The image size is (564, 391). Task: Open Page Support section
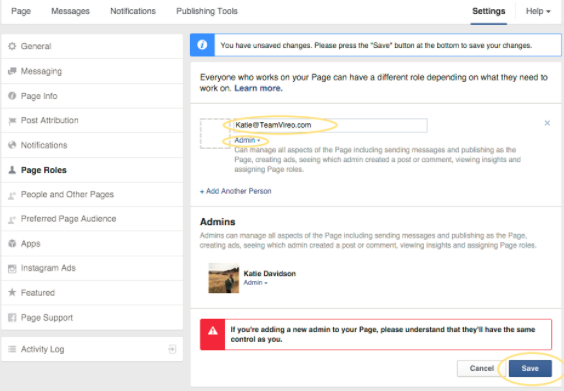click(x=92, y=318)
